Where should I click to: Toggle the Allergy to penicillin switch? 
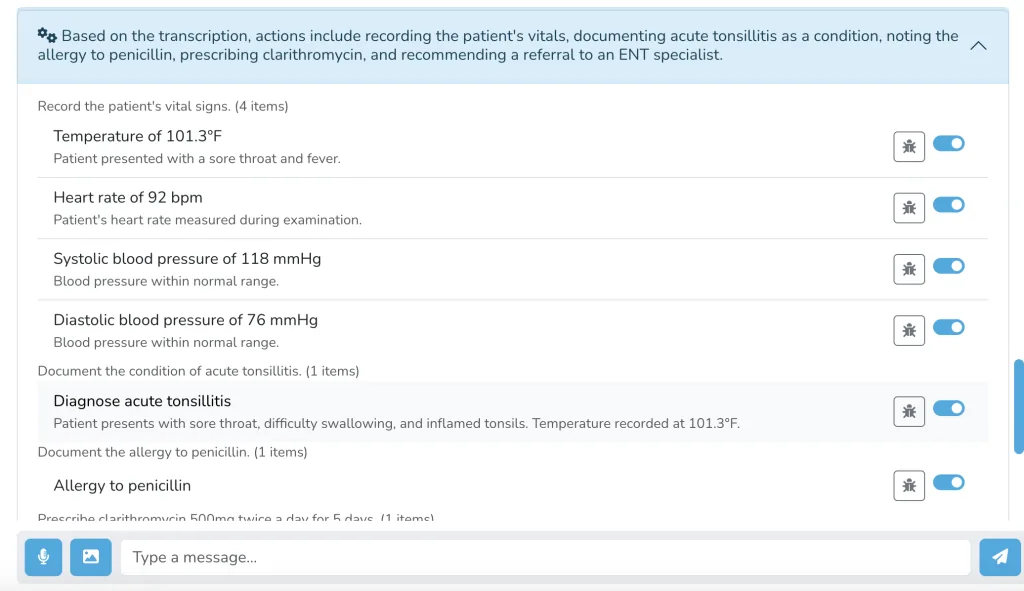[948, 483]
